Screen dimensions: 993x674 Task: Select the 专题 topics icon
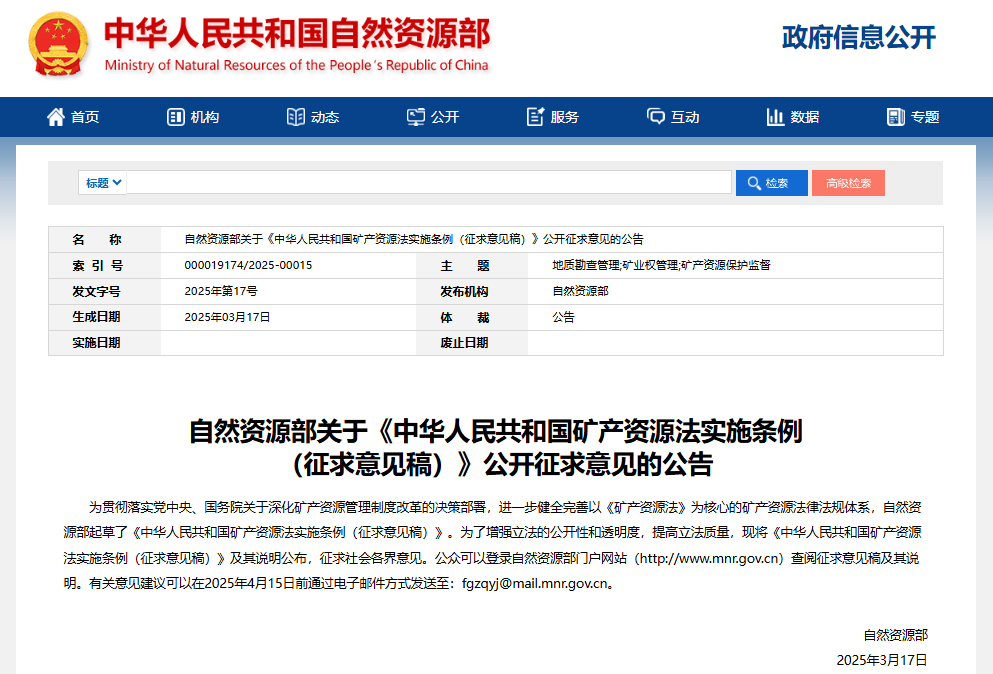click(895, 116)
